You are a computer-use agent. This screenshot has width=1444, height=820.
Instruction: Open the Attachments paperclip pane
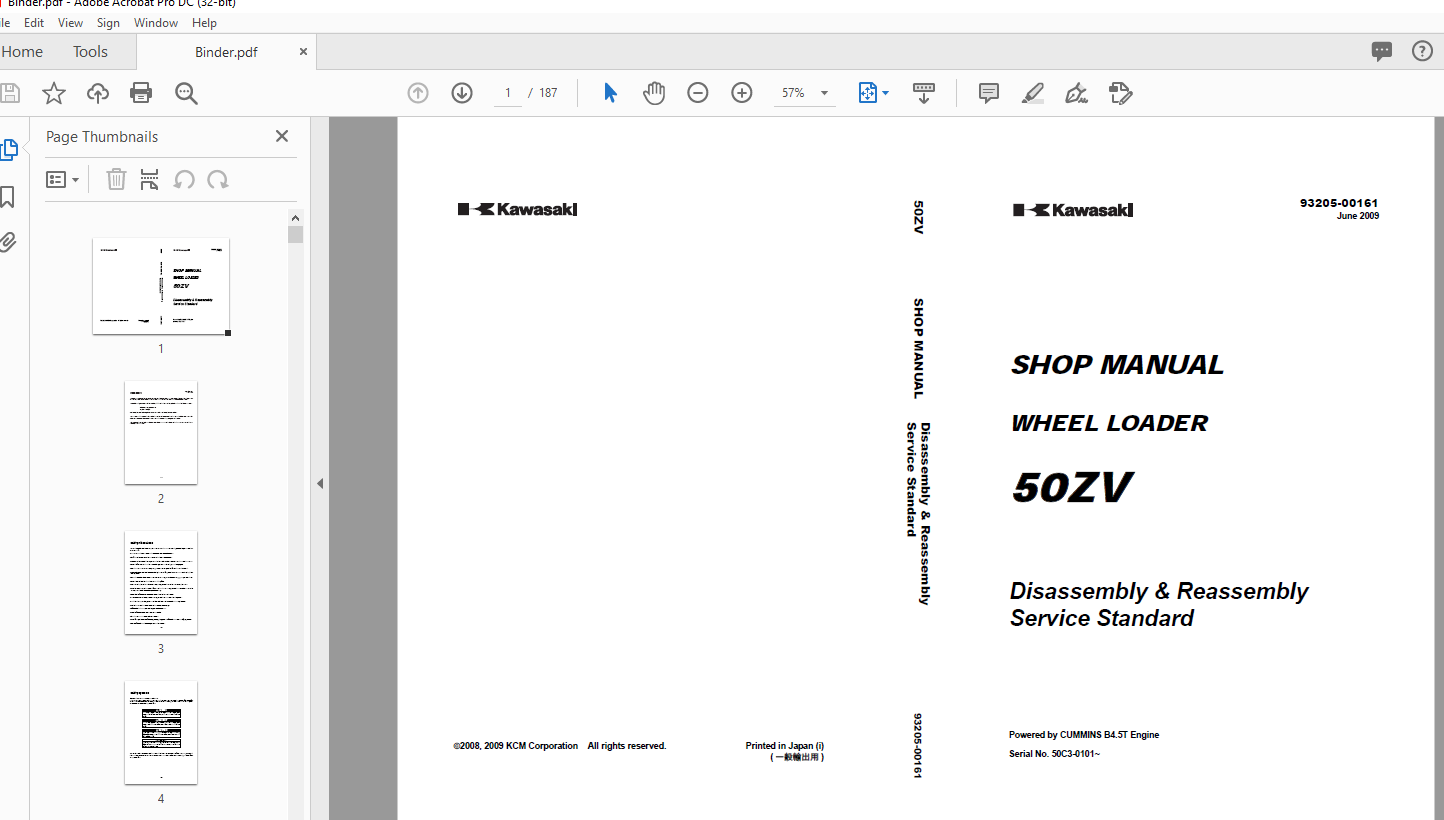pos(7,242)
